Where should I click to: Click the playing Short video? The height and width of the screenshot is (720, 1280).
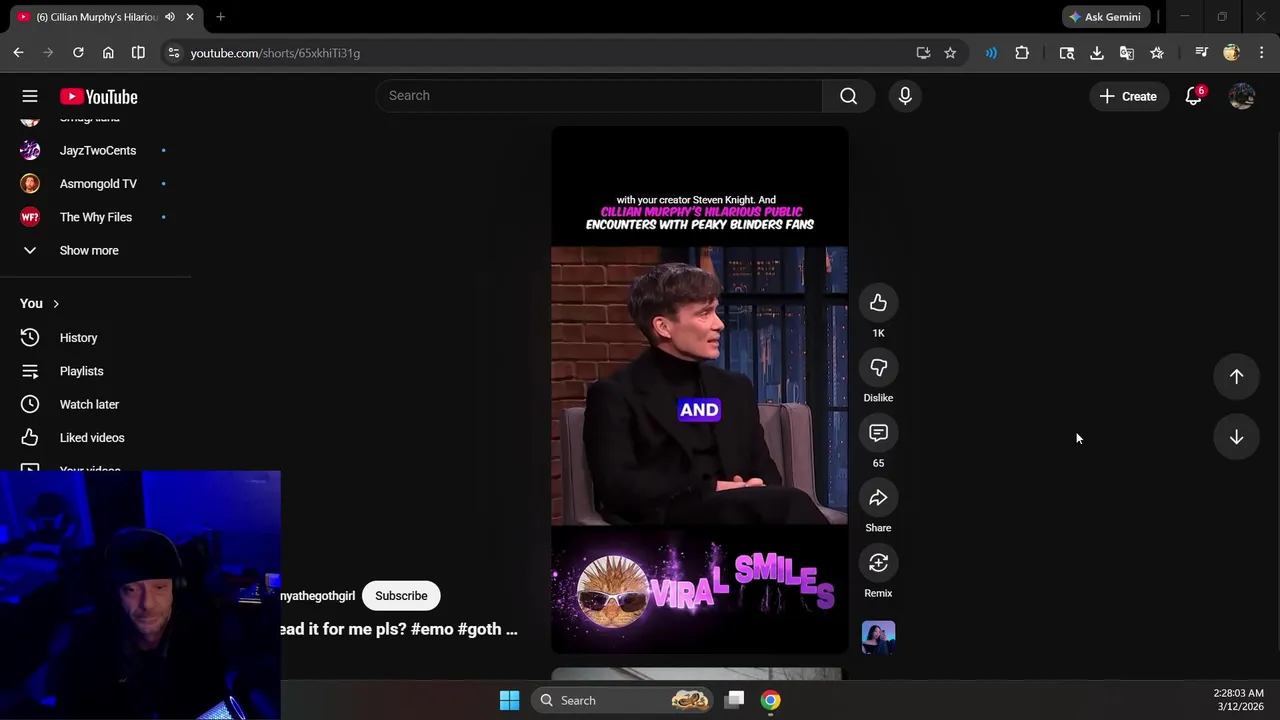click(699, 390)
